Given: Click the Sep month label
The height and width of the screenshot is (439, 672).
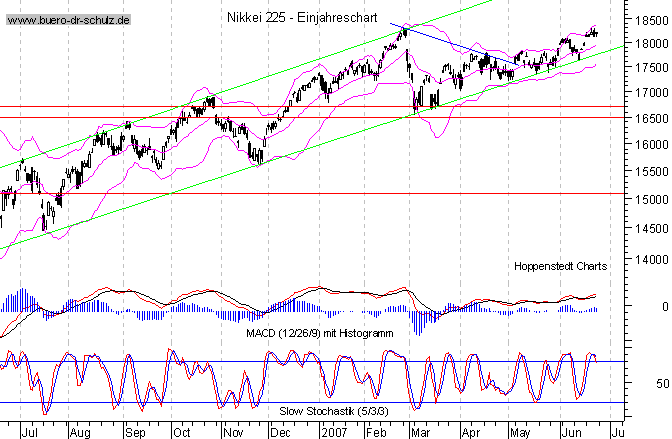Looking at the screenshot, I should tap(135, 432).
